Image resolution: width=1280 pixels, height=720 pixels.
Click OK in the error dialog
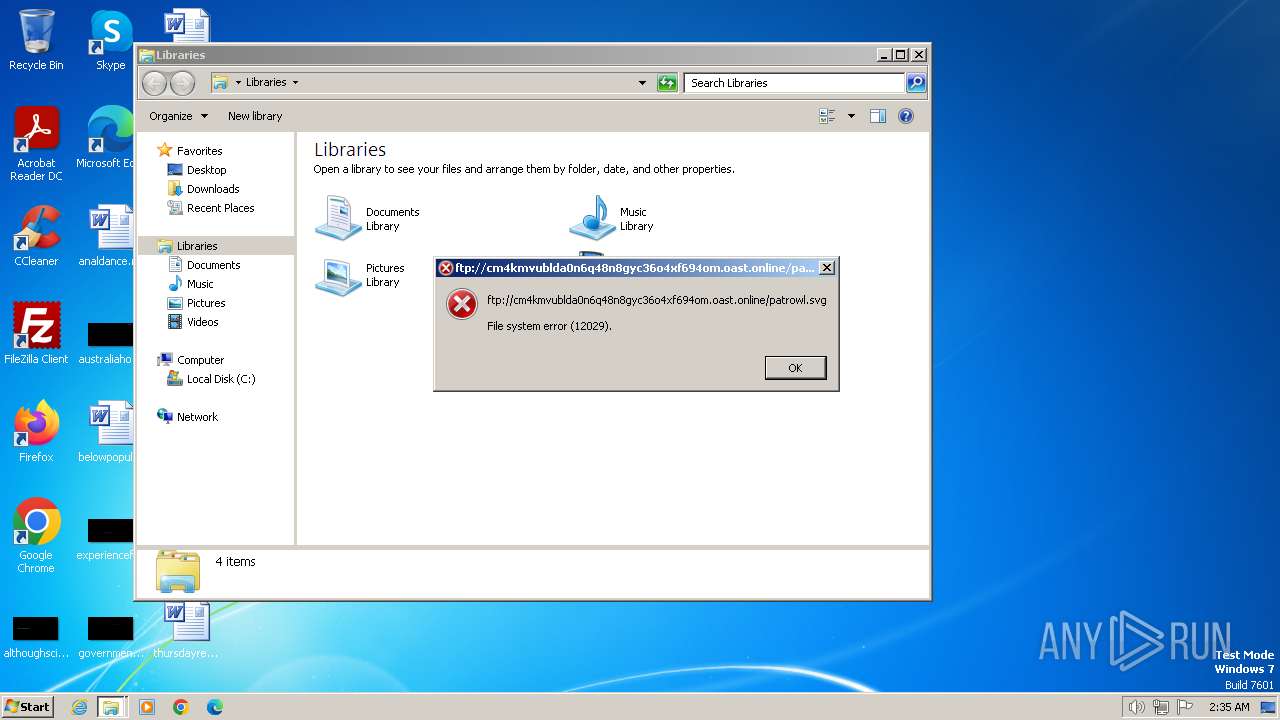pyautogui.click(x=795, y=368)
